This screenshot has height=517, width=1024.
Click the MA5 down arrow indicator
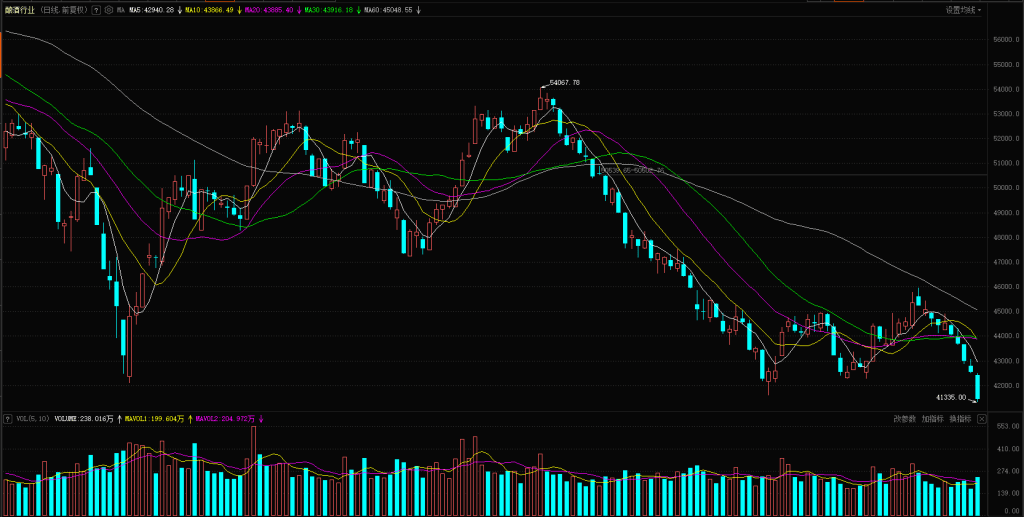pyautogui.click(x=177, y=10)
